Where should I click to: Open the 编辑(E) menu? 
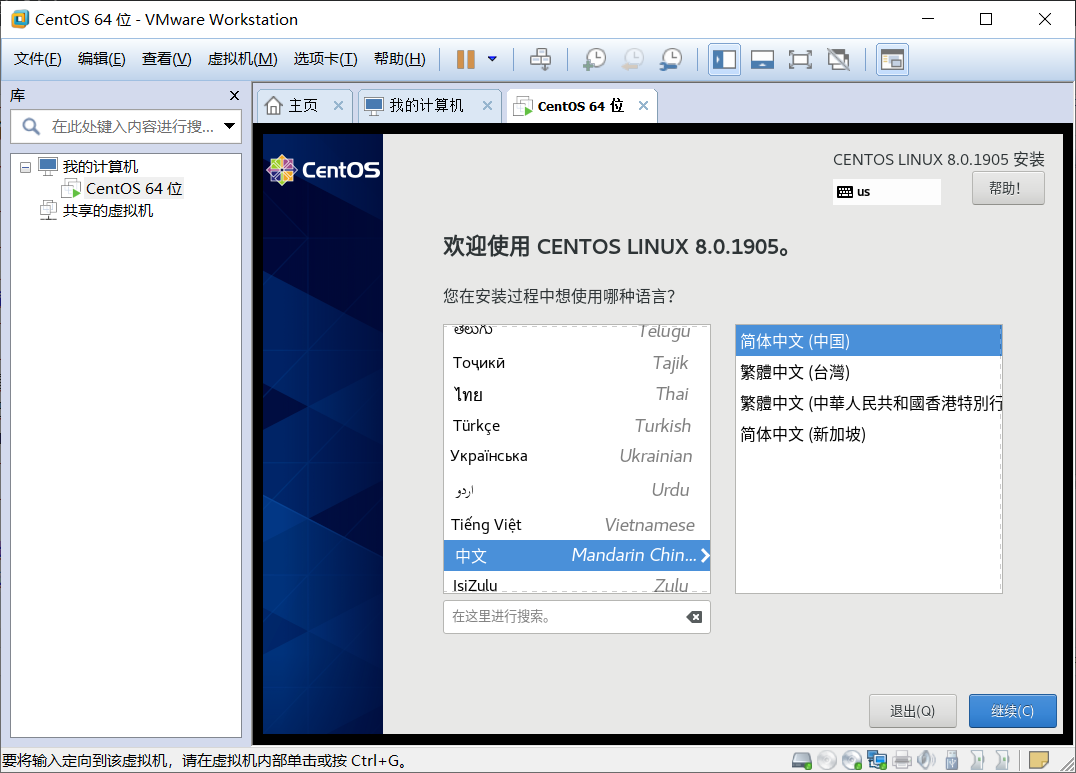click(x=102, y=59)
